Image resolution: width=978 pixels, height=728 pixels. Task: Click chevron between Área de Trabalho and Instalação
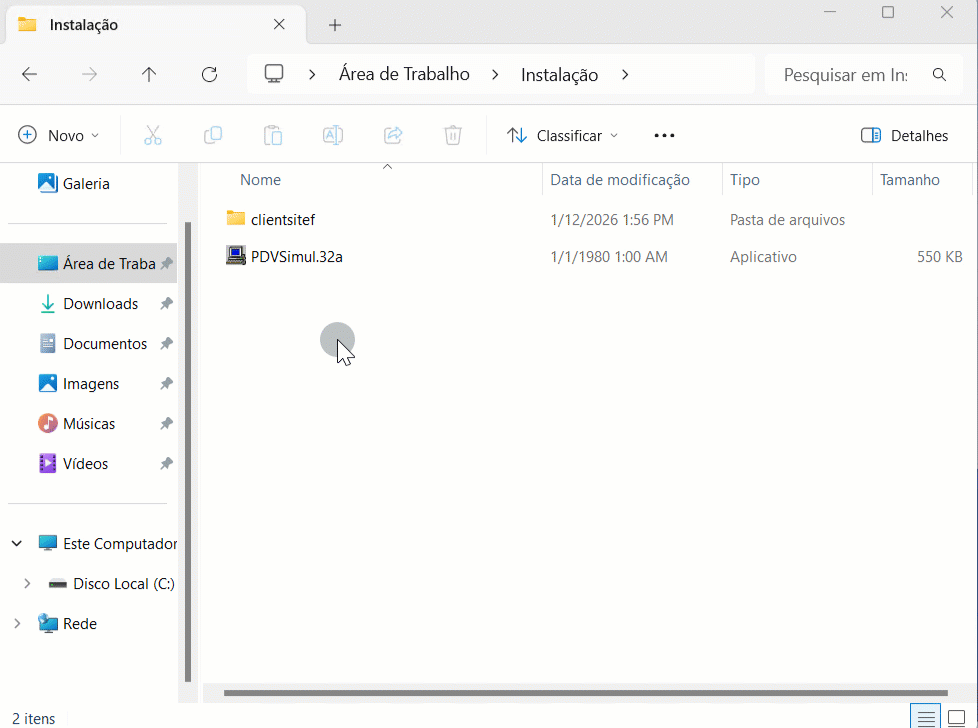click(495, 75)
